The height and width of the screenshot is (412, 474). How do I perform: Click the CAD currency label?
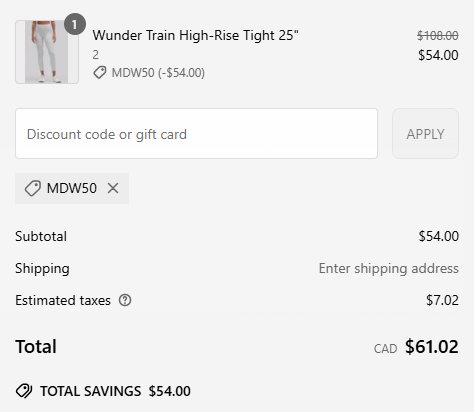coord(385,349)
